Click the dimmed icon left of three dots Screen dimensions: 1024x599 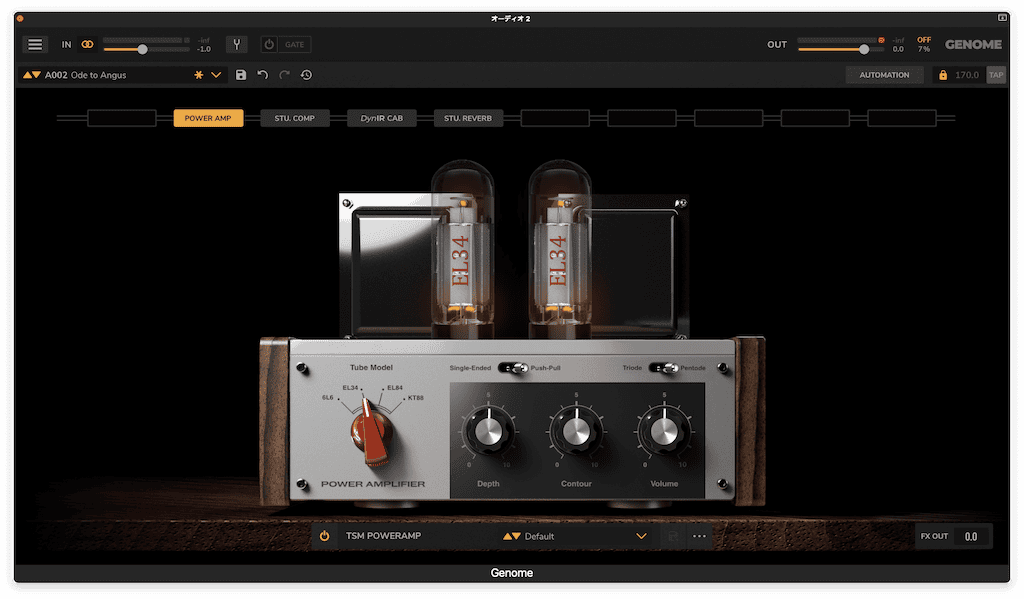tap(673, 536)
